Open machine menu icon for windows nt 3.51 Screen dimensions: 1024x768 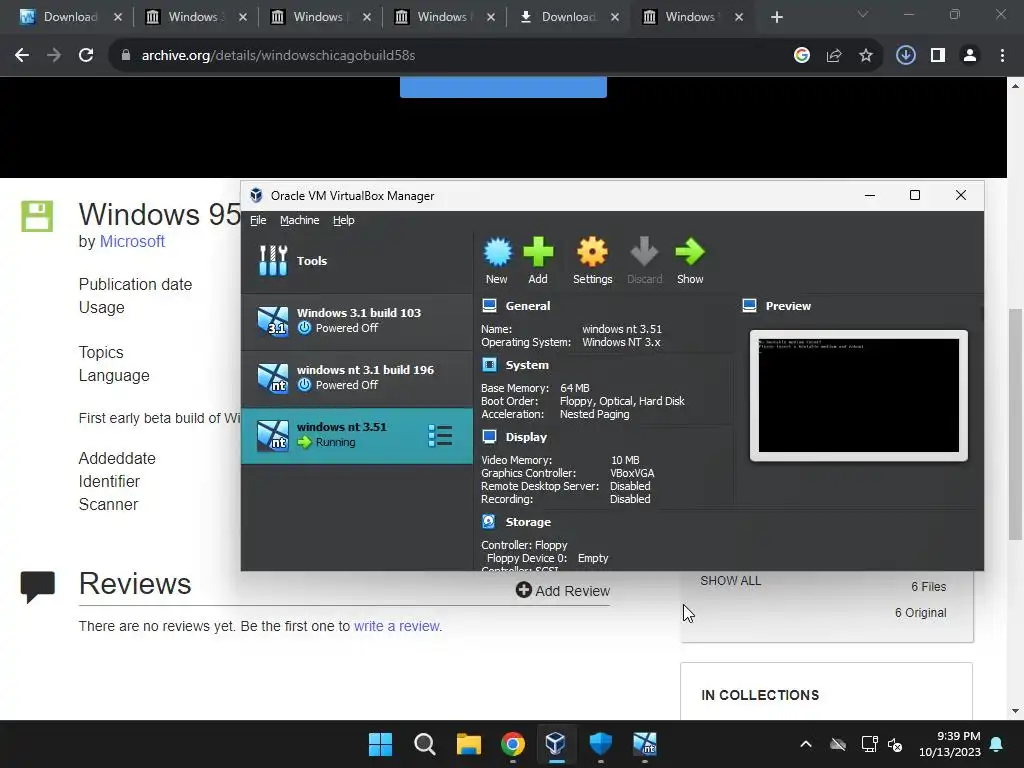(440, 436)
